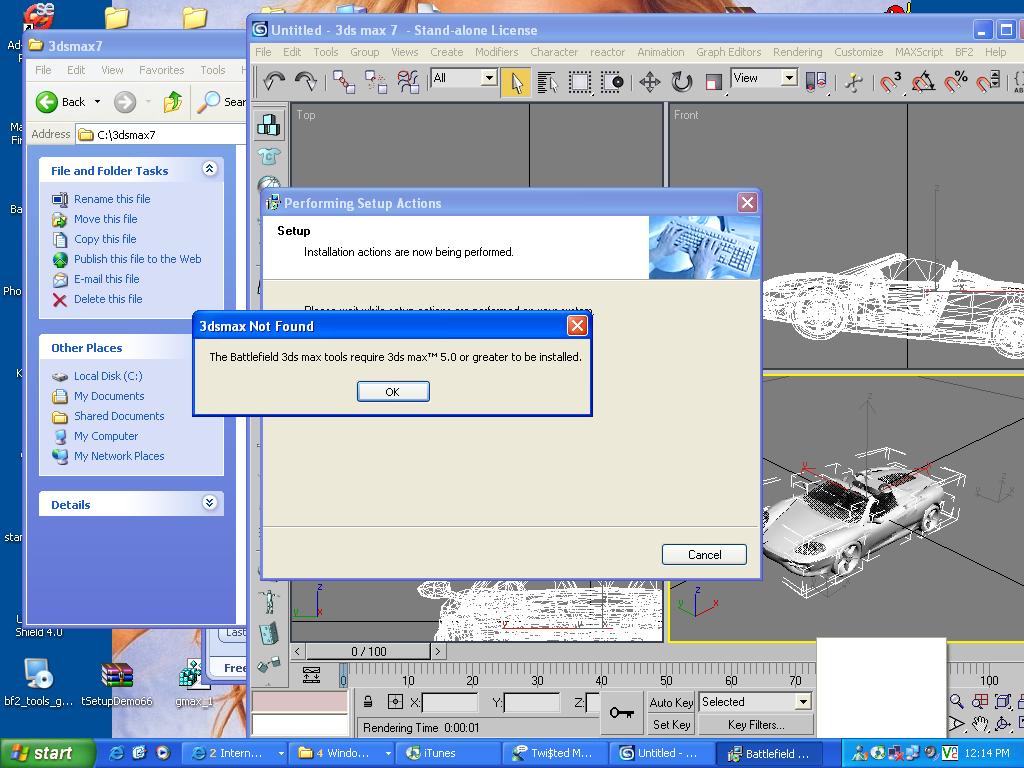Click the Redo arrow in 3ds max toolbar
The image size is (1024, 768).
[305, 82]
